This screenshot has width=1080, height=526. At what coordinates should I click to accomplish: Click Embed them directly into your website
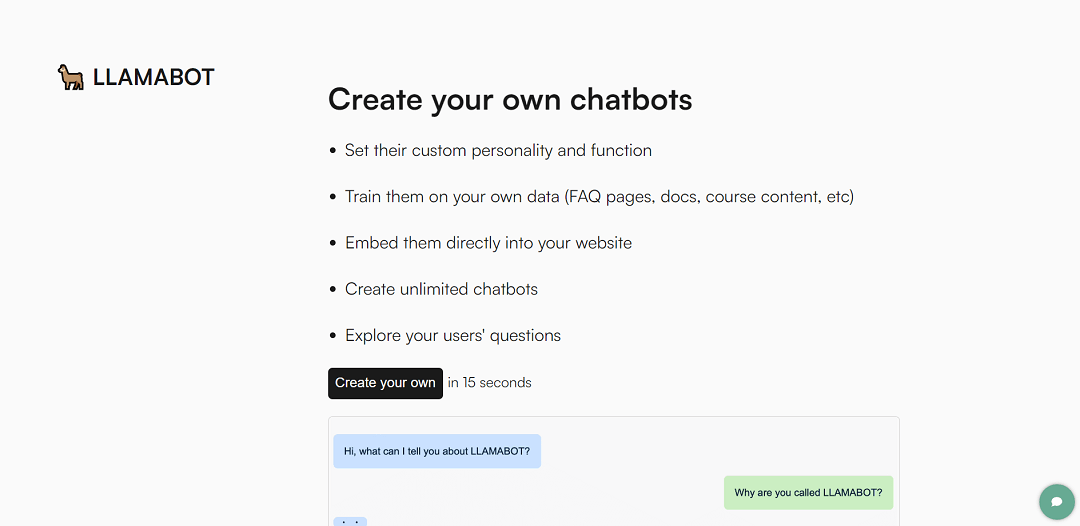tap(488, 243)
